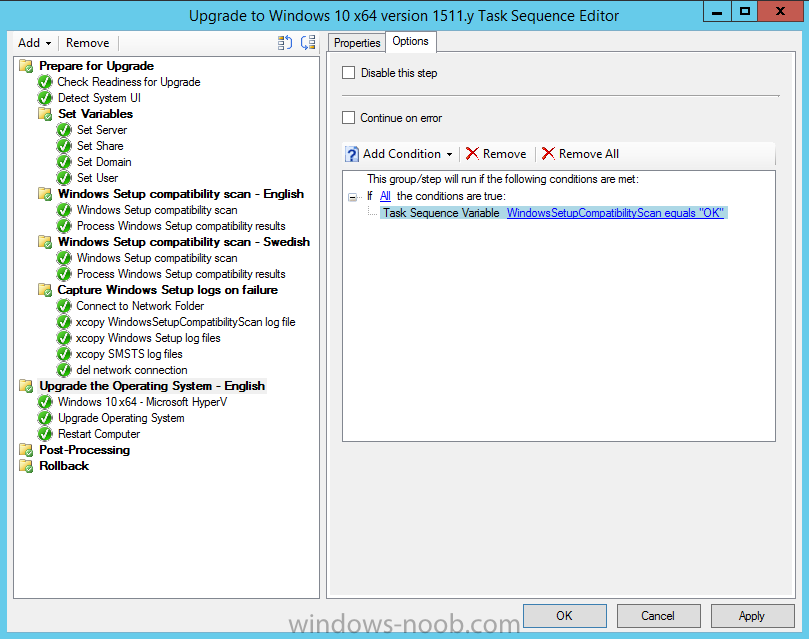Image resolution: width=809 pixels, height=639 pixels.
Task: Select Process Windows Setup compatibility results under Swedish
Action: tap(181, 274)
